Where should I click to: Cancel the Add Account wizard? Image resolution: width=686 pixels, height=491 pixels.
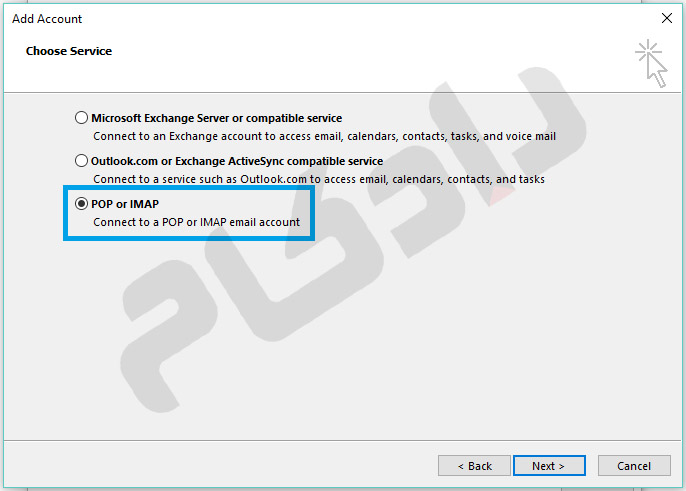click(634, 466)
